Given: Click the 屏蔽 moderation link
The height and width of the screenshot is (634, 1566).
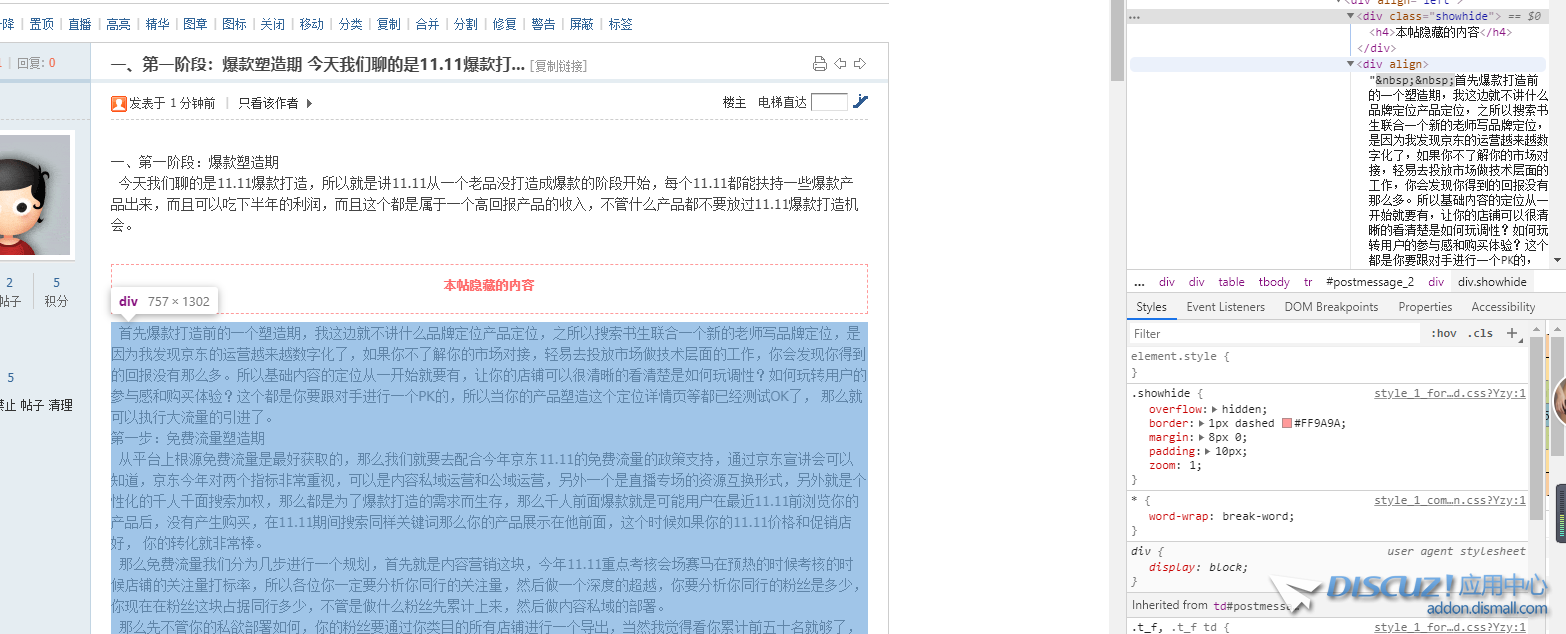Looking at the screenshot, I should (x=581, y=24).
